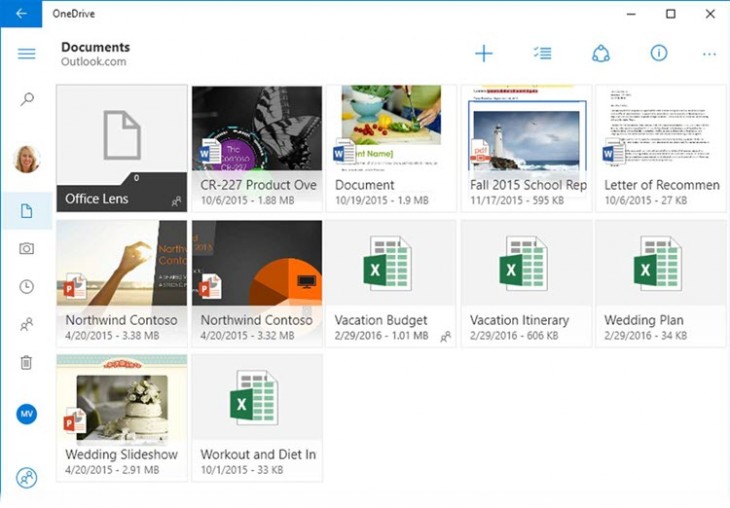The width and height of the screenshot is (730, 508).
Task: Open the Photos camera icon in sidebar
Action: point(27,248)
